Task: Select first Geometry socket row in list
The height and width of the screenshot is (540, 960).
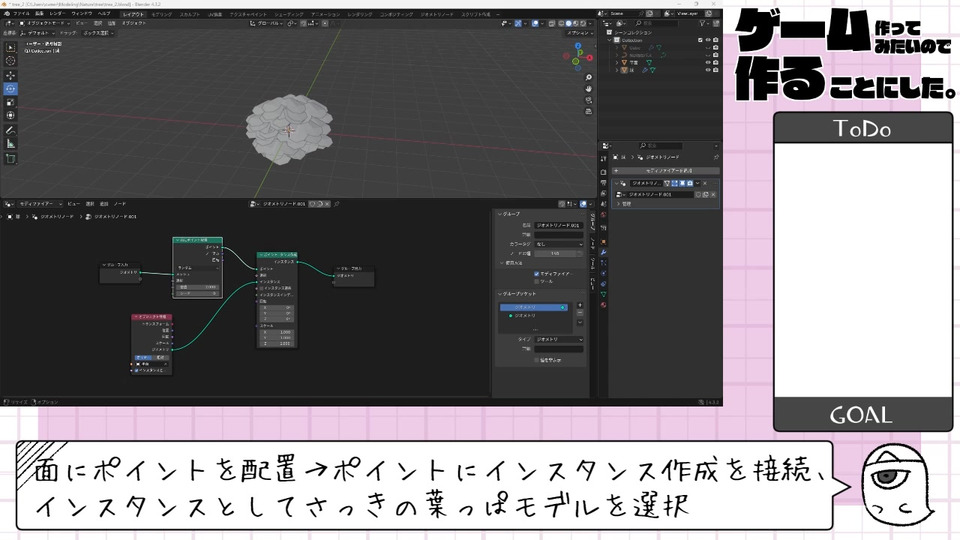Action: click(534, 307)
